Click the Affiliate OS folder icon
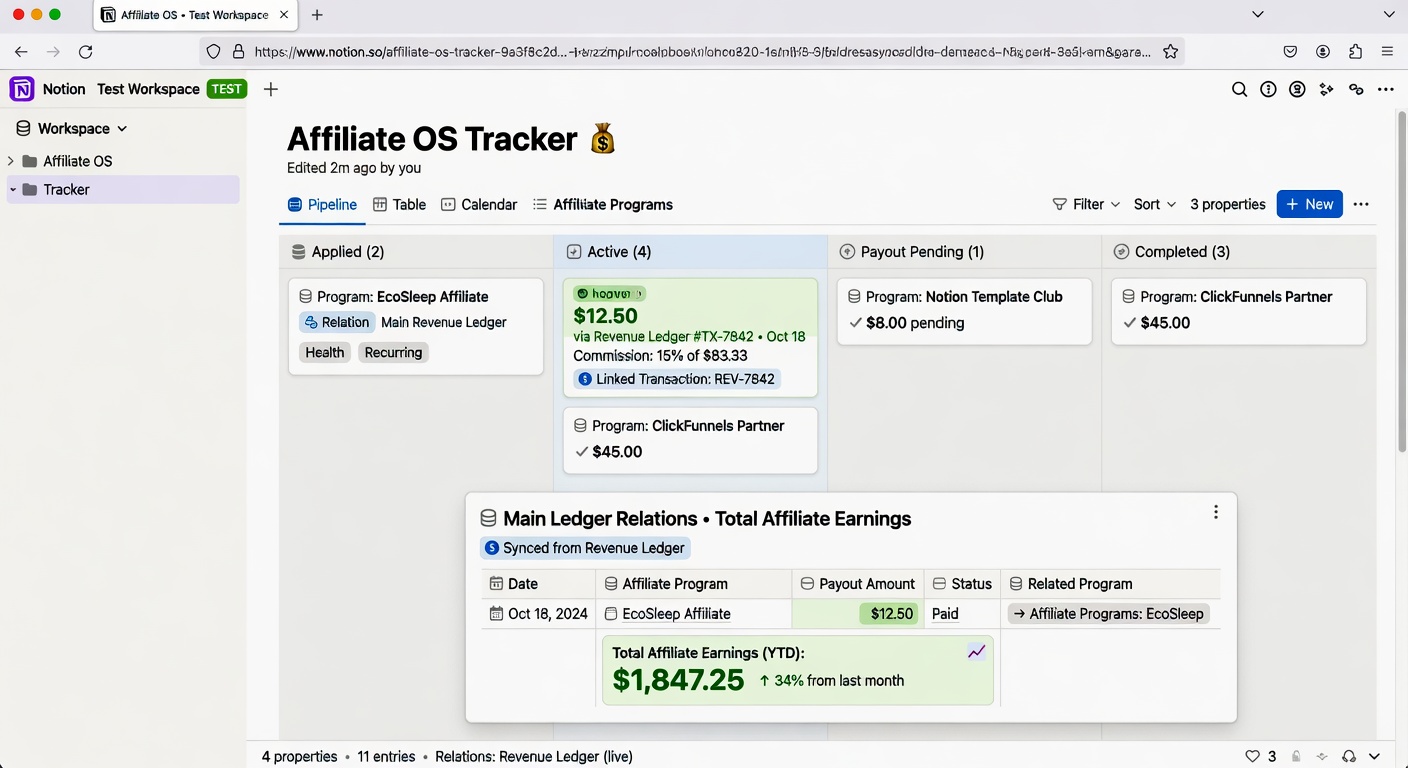This screenshot has width=1408, height=768. (x=30, y=161)
